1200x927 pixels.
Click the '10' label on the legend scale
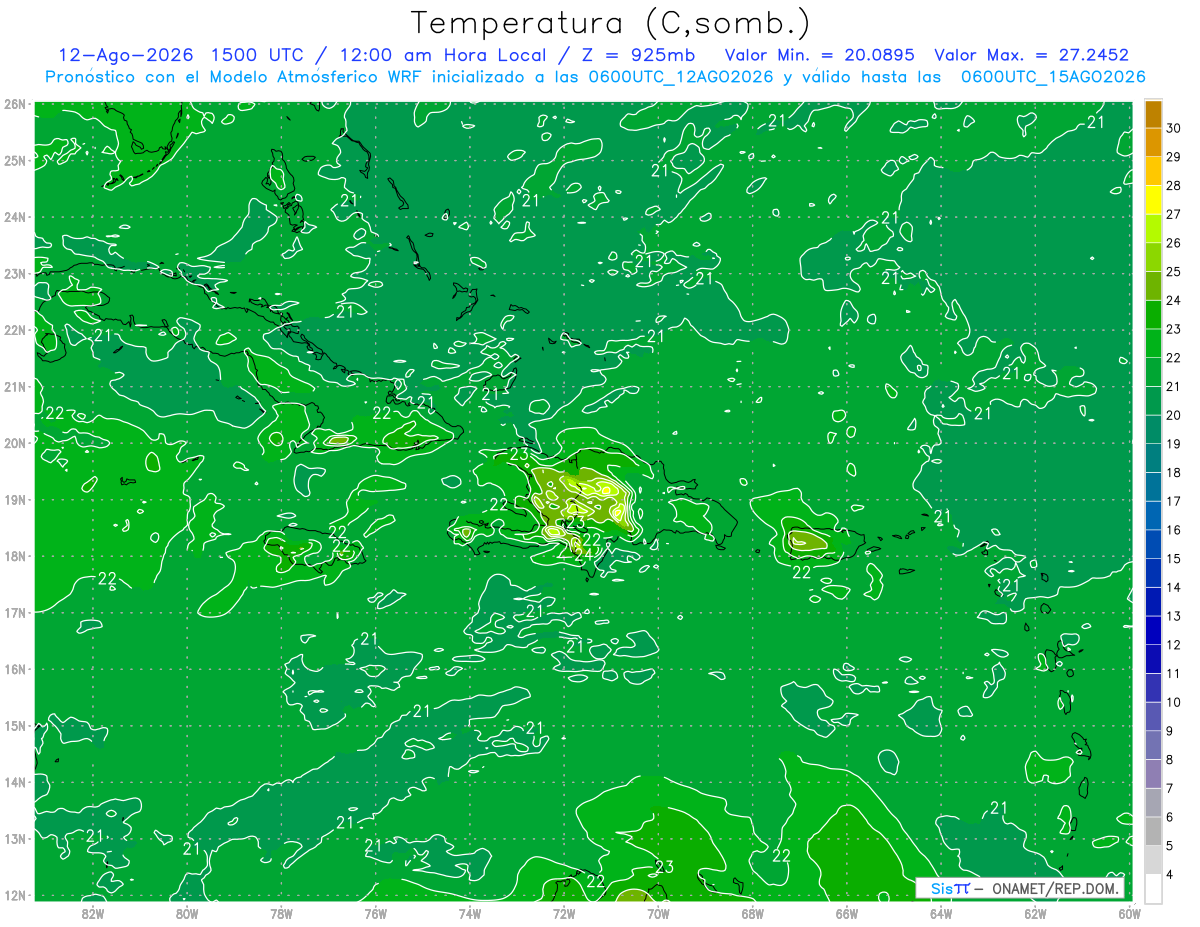coord(1174,702)
